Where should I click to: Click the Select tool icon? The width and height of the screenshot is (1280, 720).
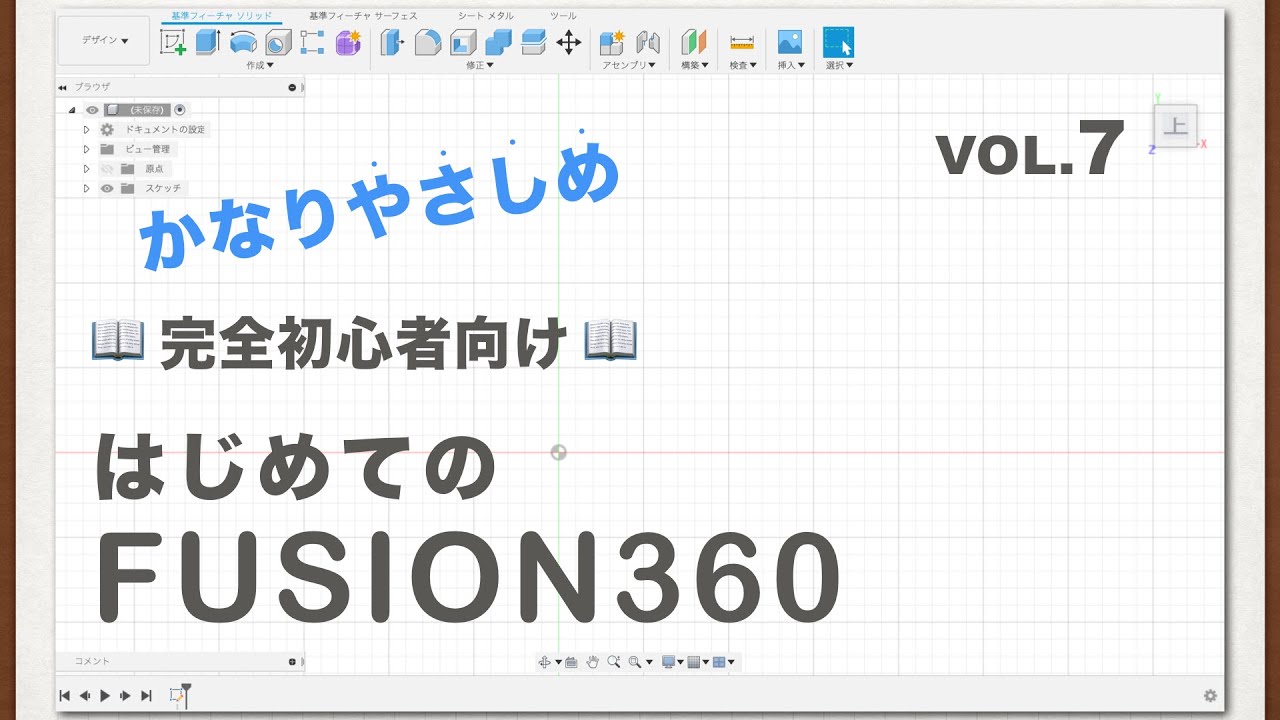[x=838, y=42]
